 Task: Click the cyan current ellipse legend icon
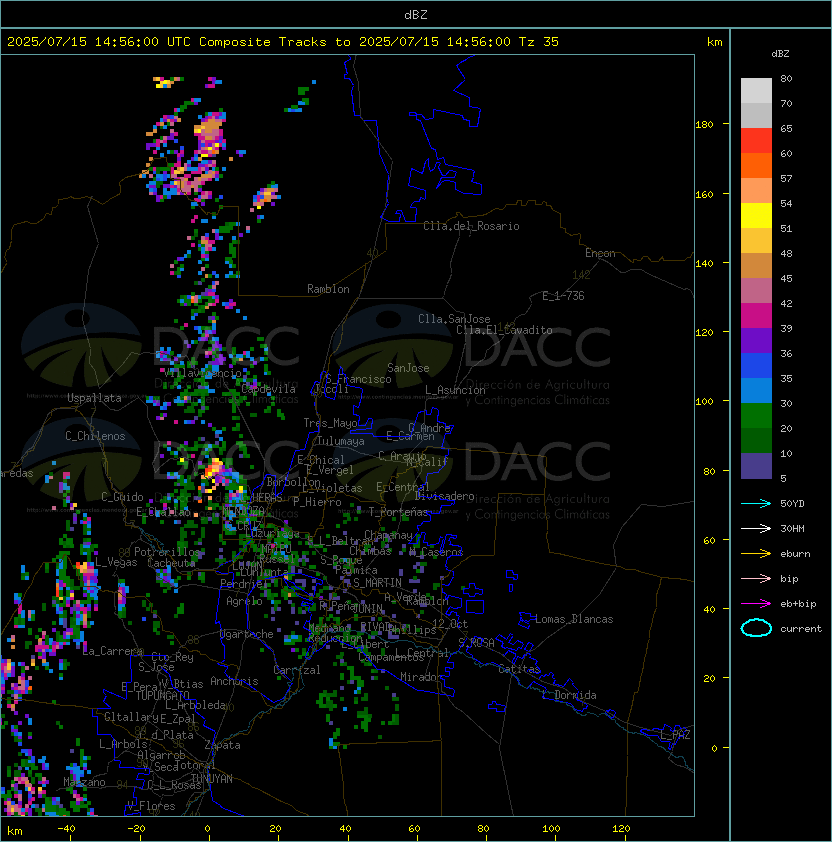click(756, 628)
